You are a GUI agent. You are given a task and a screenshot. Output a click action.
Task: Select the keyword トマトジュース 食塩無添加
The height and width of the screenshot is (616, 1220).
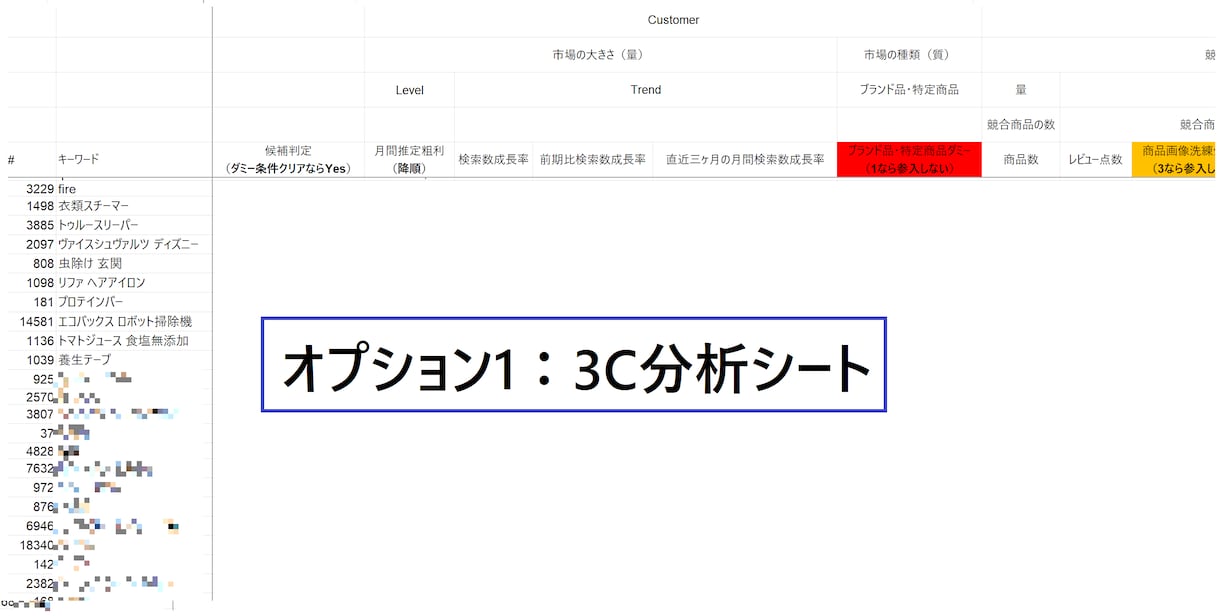click(134, 341)
